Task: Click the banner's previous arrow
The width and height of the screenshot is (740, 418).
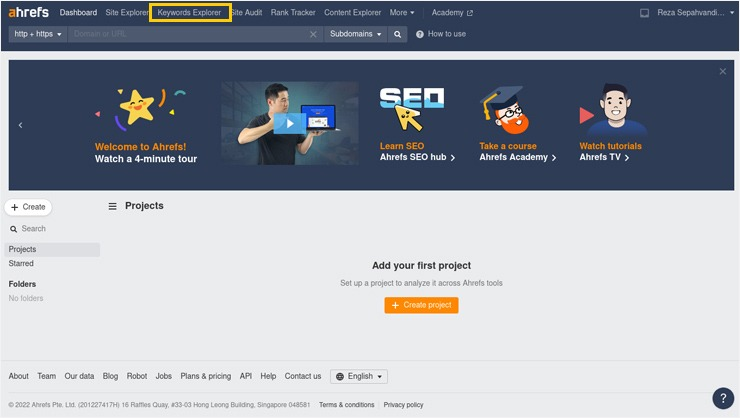Action: point(20,125)
